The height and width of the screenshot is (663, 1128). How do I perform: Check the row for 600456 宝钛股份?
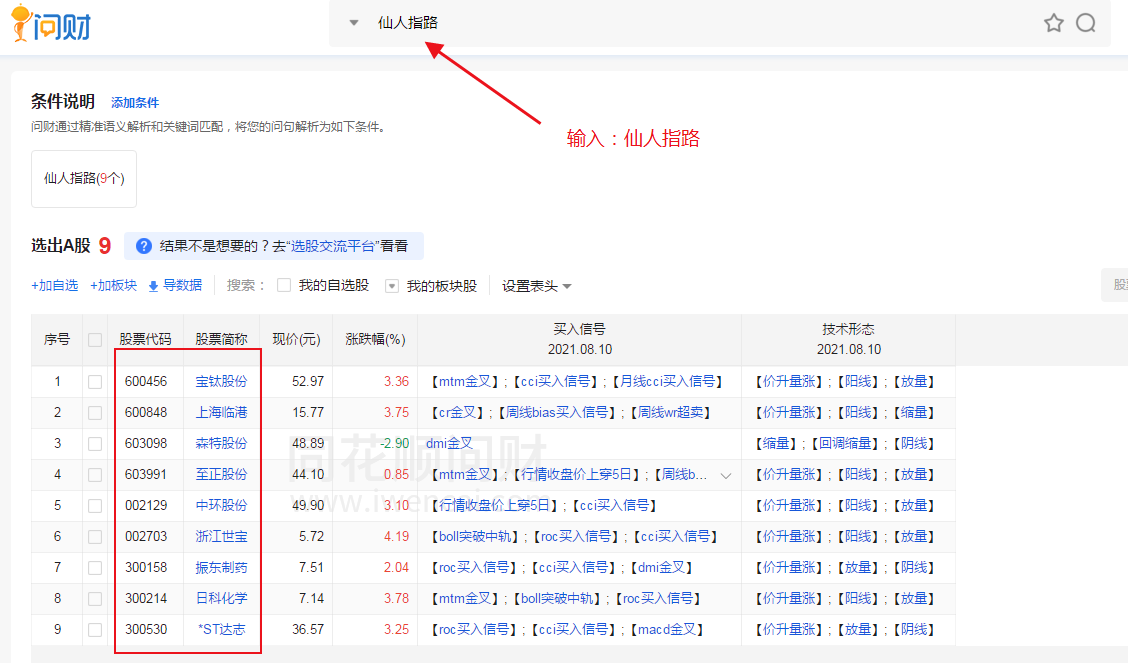94,382
